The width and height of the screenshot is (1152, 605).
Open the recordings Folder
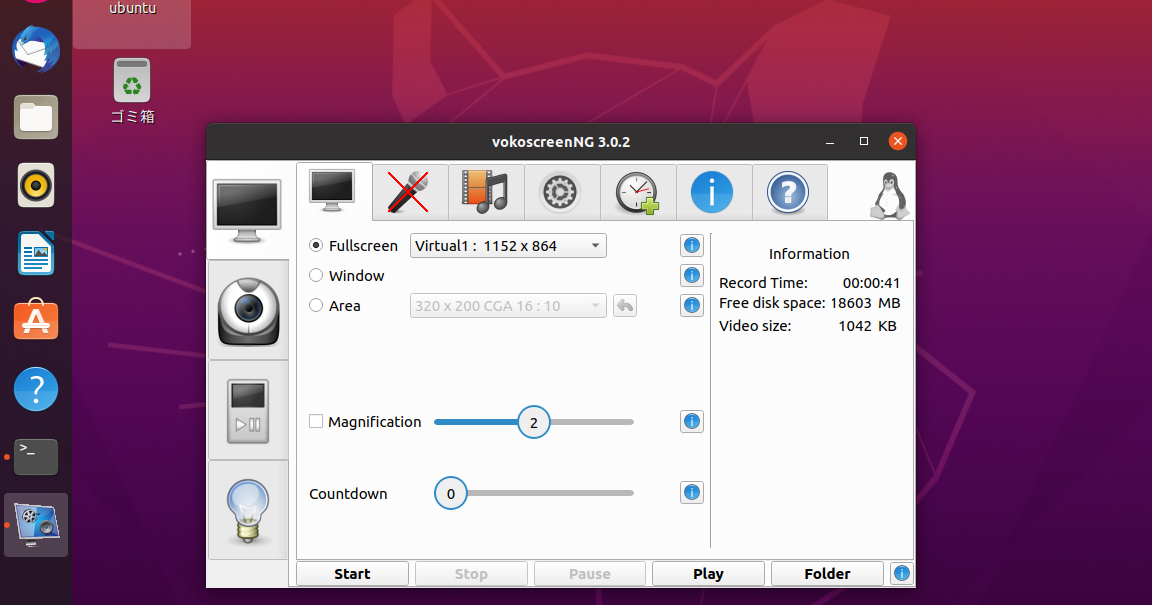(x=827, y=573)
